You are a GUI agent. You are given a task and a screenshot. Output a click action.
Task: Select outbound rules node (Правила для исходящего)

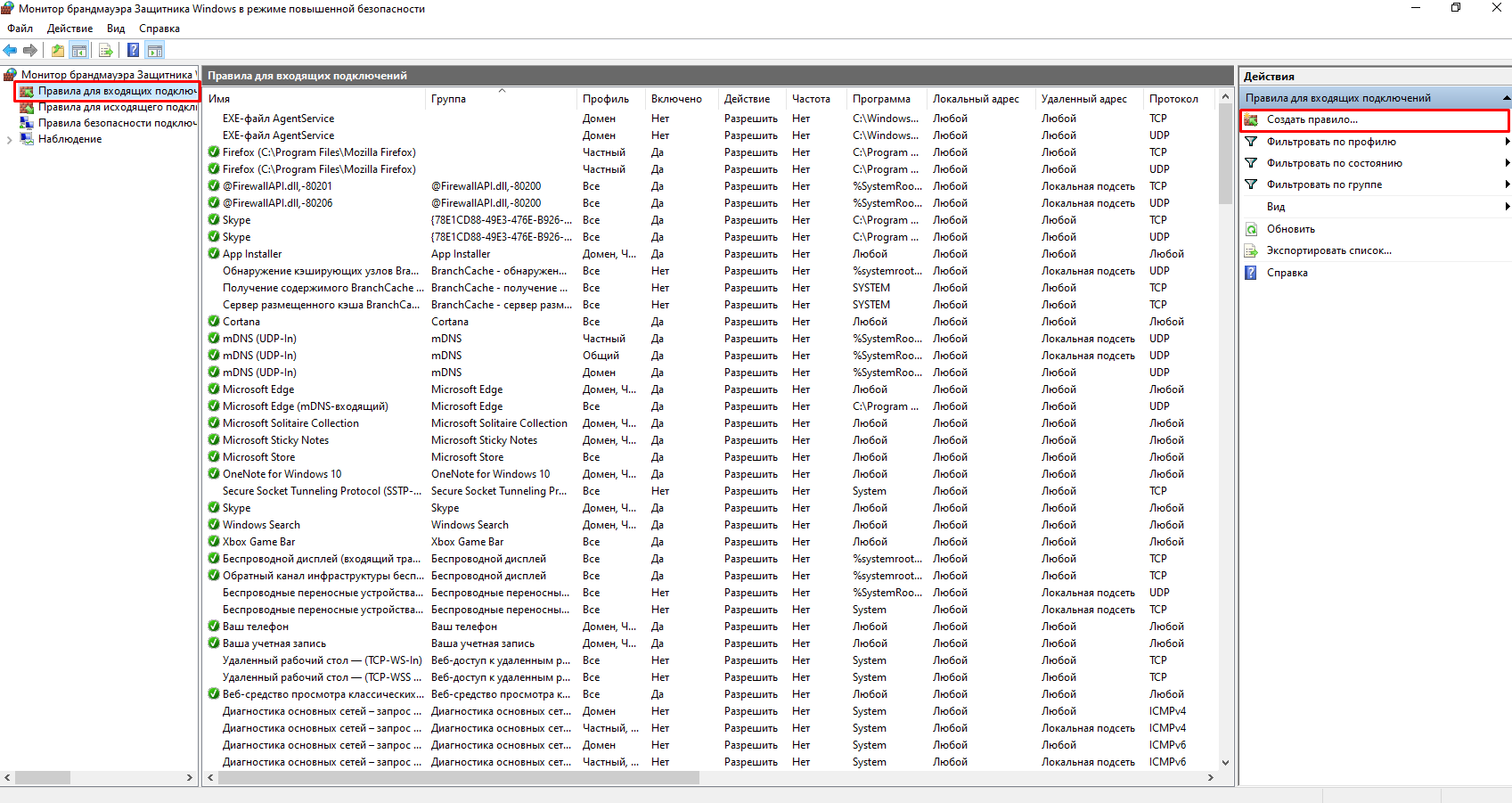coord(117,107)
